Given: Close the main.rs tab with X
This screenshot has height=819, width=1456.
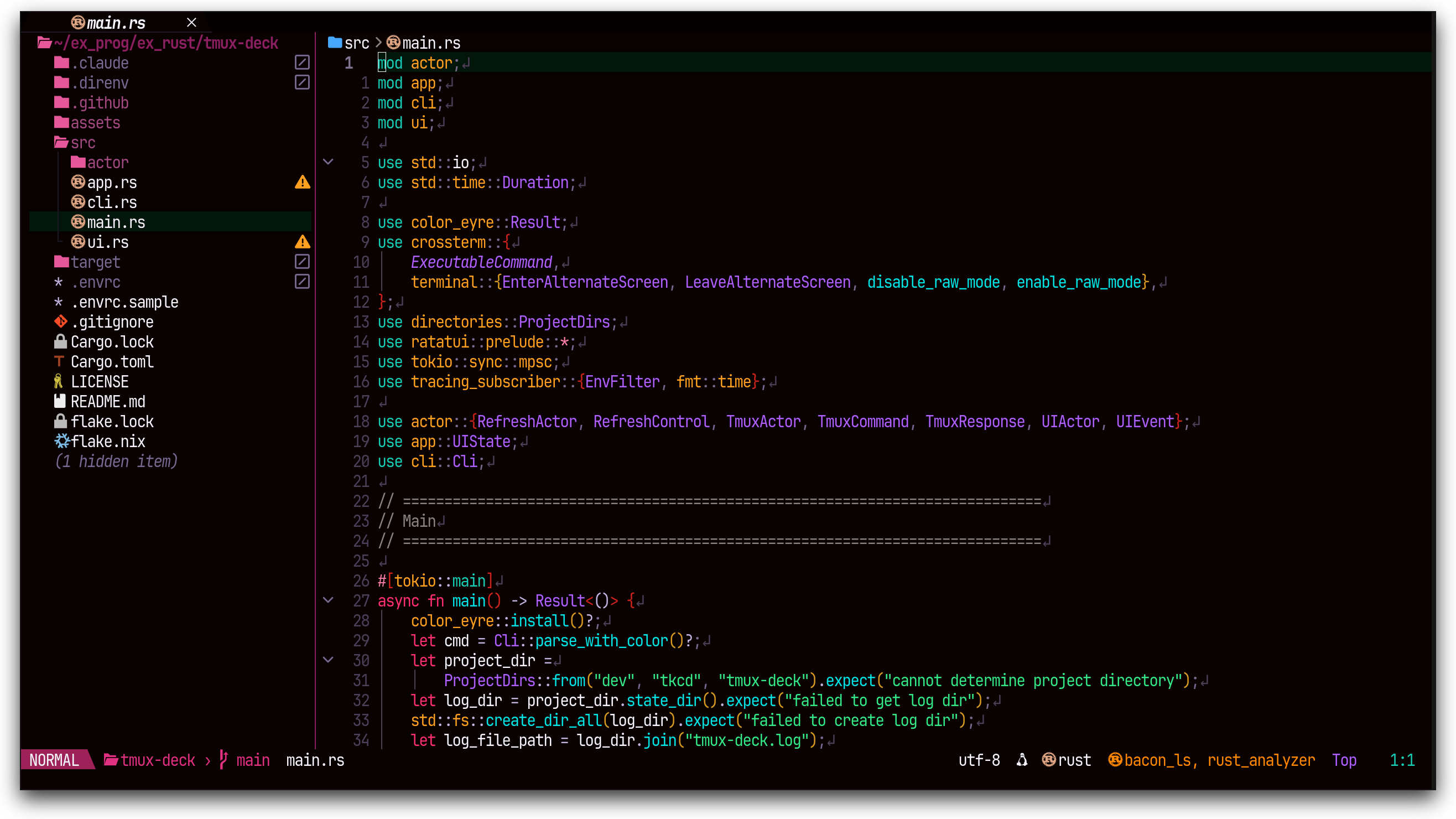Looking at the screenshot, I should (x=191, y=23).
